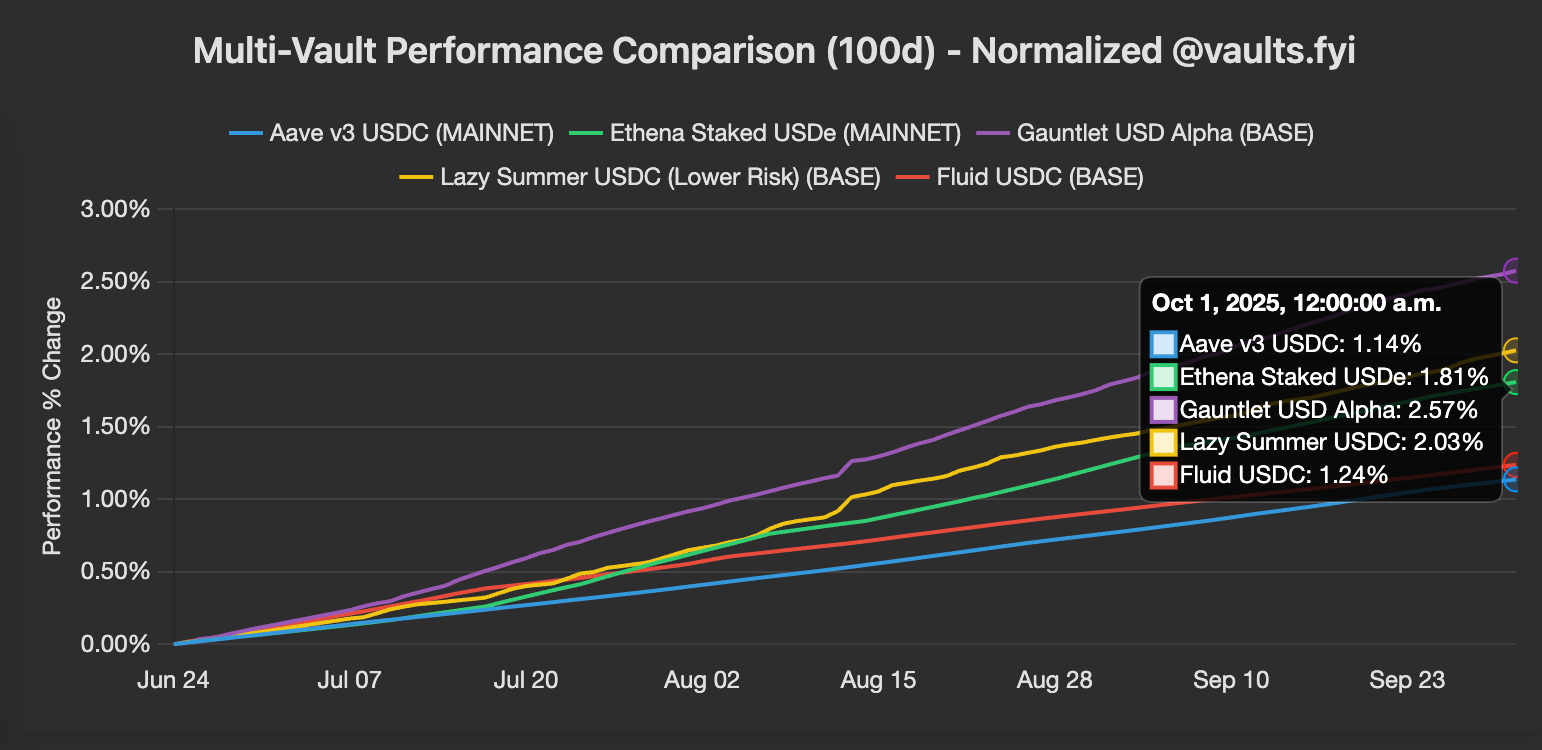1542x750 pixels.
Task: Toggle Ethena Staked USDe (MAINNET) legend entry
Action: pos(785,133)
